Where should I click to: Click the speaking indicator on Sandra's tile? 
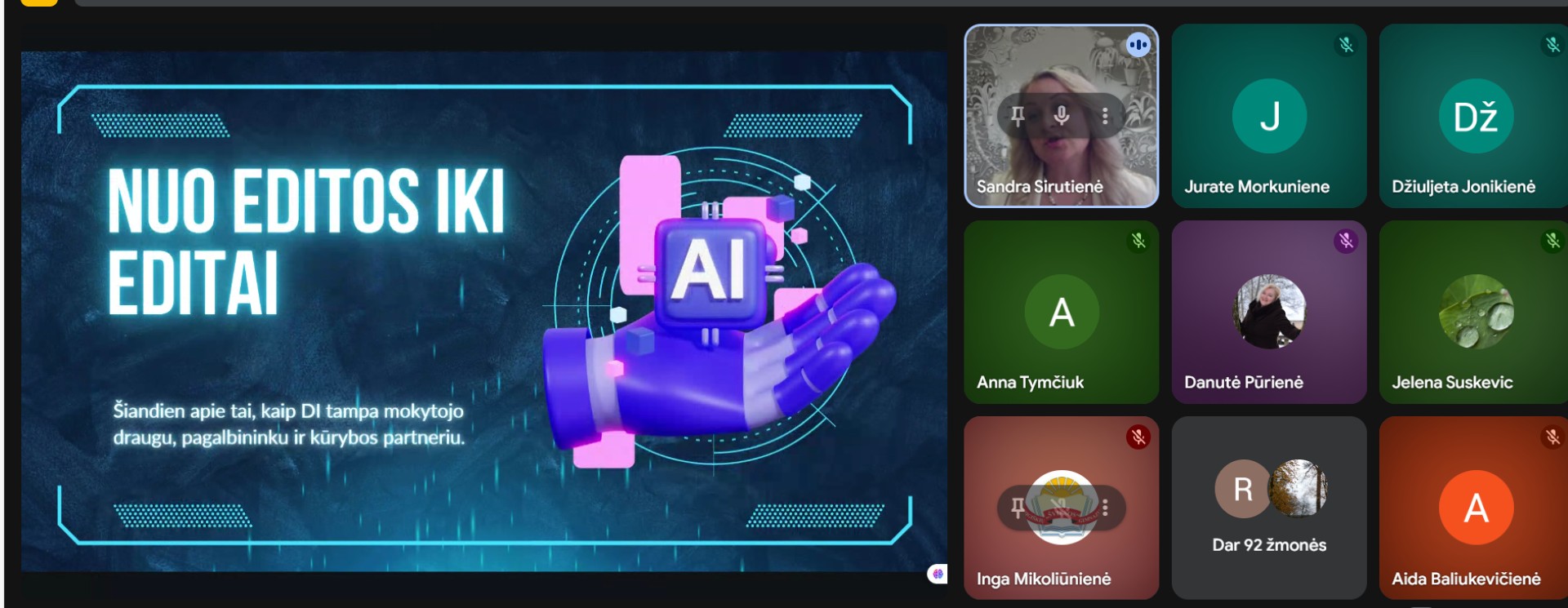1138,45
